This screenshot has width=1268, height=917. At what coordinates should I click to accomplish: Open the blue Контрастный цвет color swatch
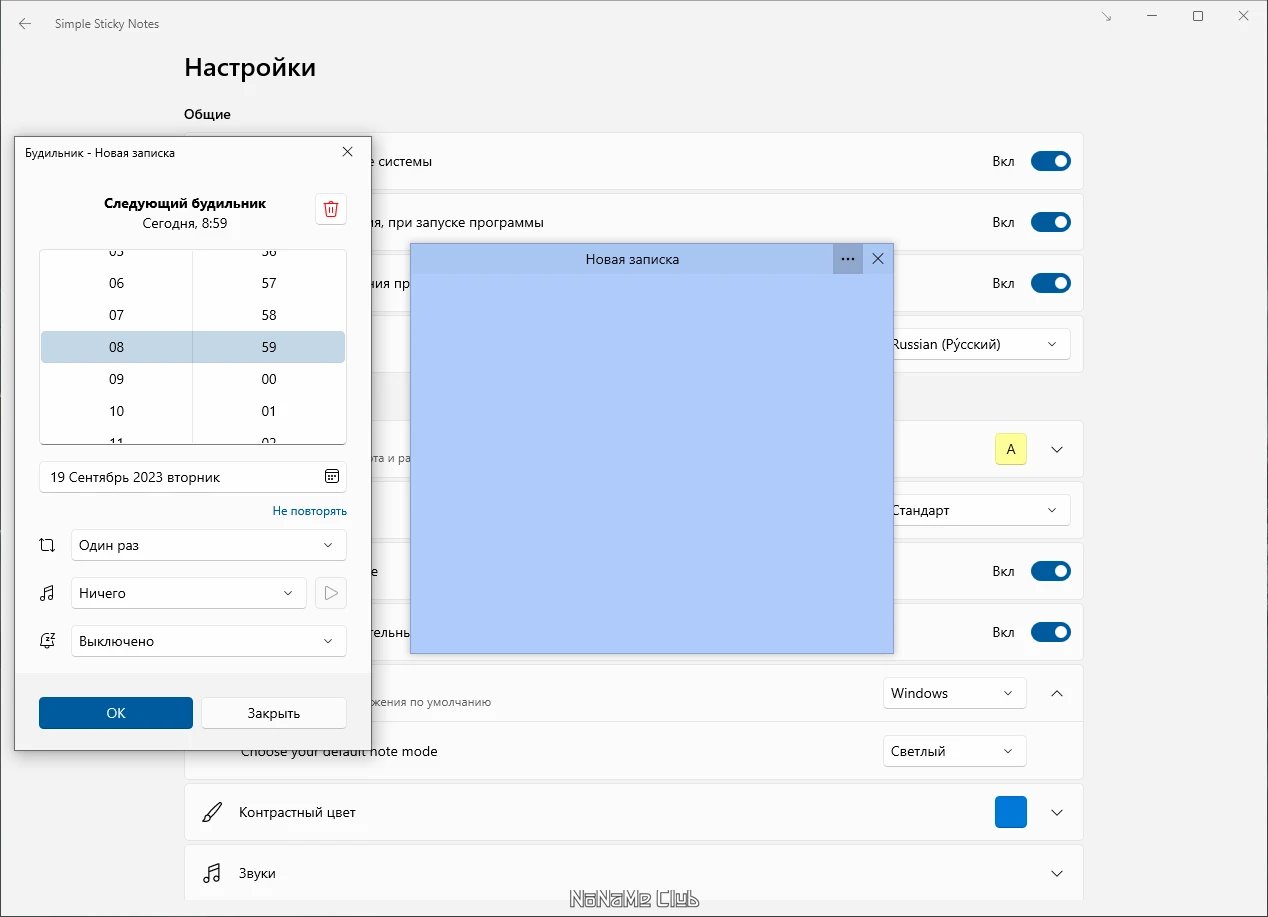1011,812
